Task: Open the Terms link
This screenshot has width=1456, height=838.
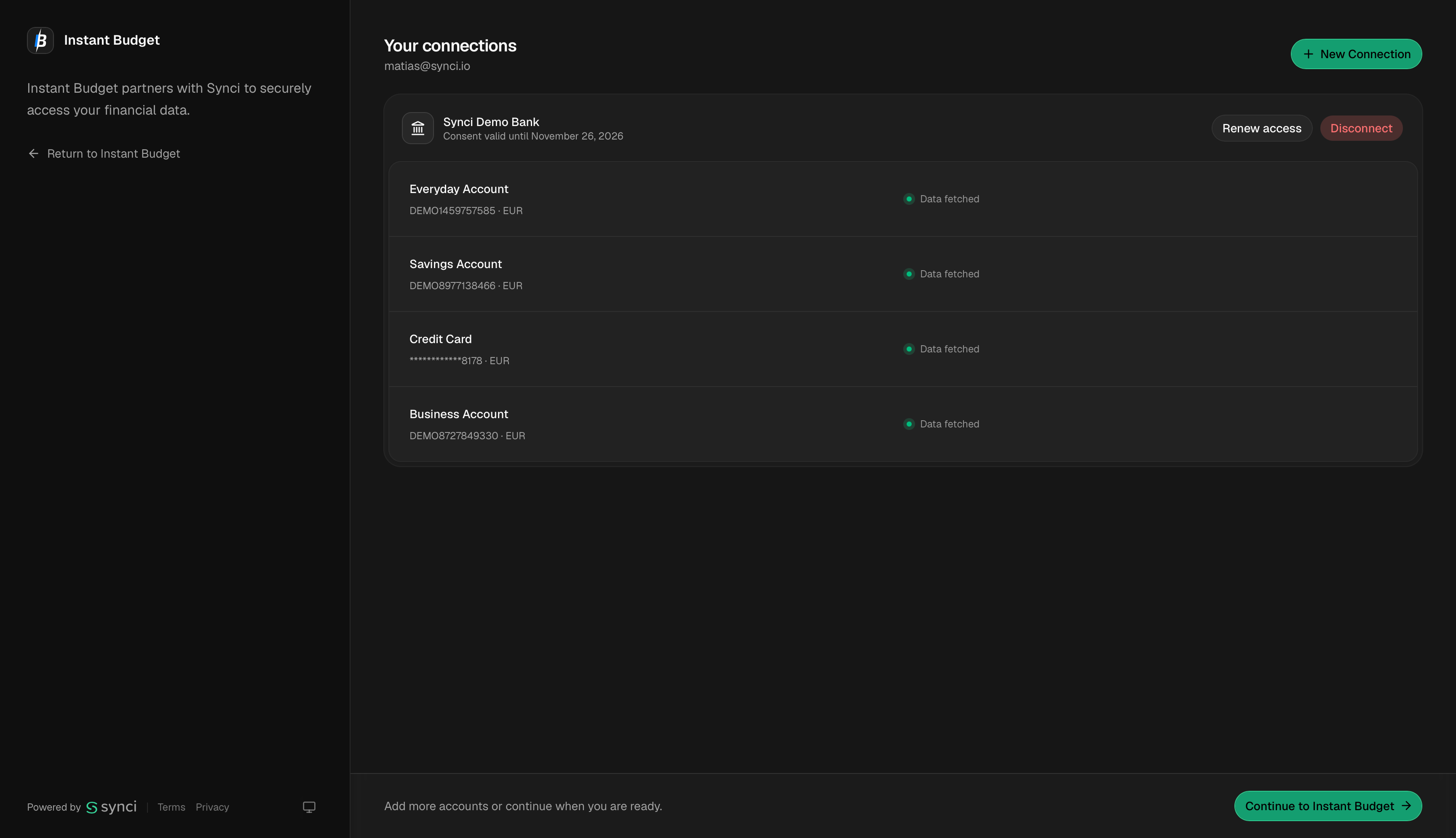Action: click(x=171, y=807)
